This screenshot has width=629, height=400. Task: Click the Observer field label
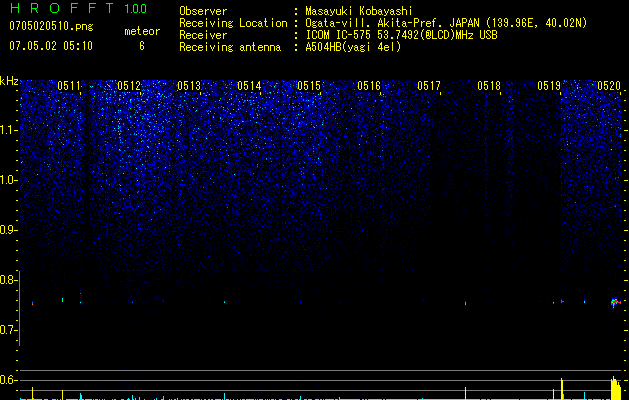coord(203,11)
